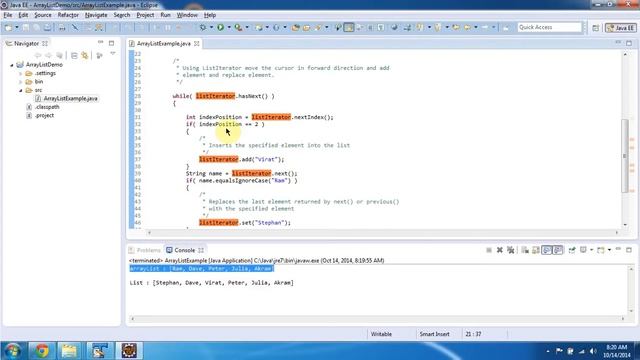Select ArrayListExample.java in Navigator tree

[70, 98]
